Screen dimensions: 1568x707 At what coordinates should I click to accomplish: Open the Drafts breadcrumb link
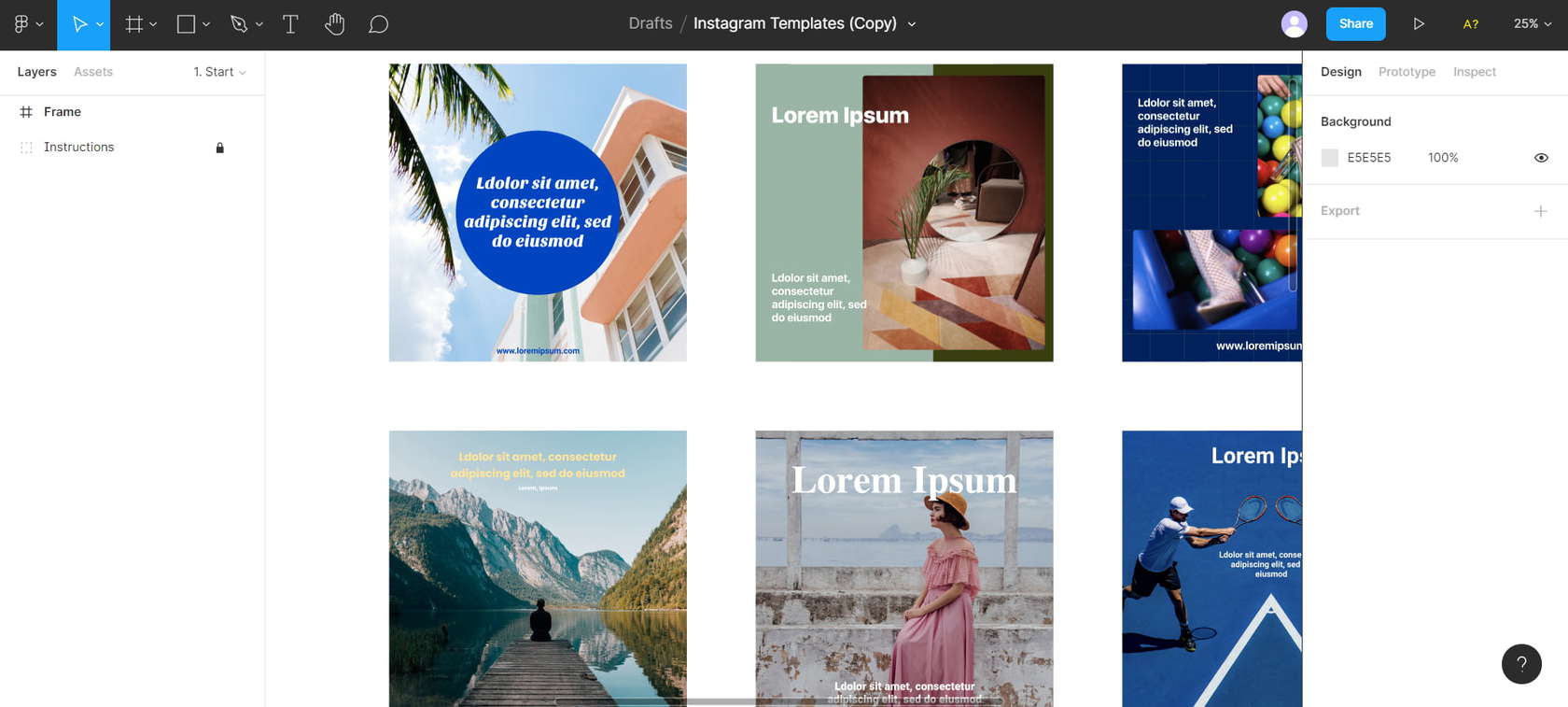650,24
